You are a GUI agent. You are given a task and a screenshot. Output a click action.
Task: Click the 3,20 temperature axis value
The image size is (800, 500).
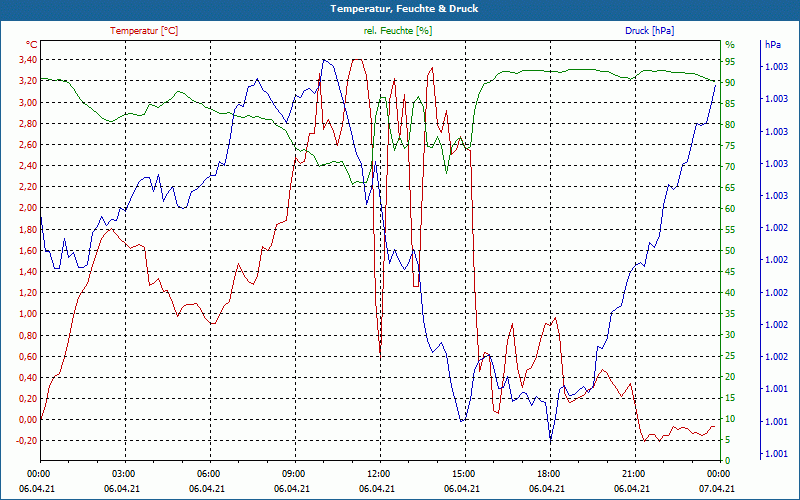pyautogui.click(x=28, y=81)
